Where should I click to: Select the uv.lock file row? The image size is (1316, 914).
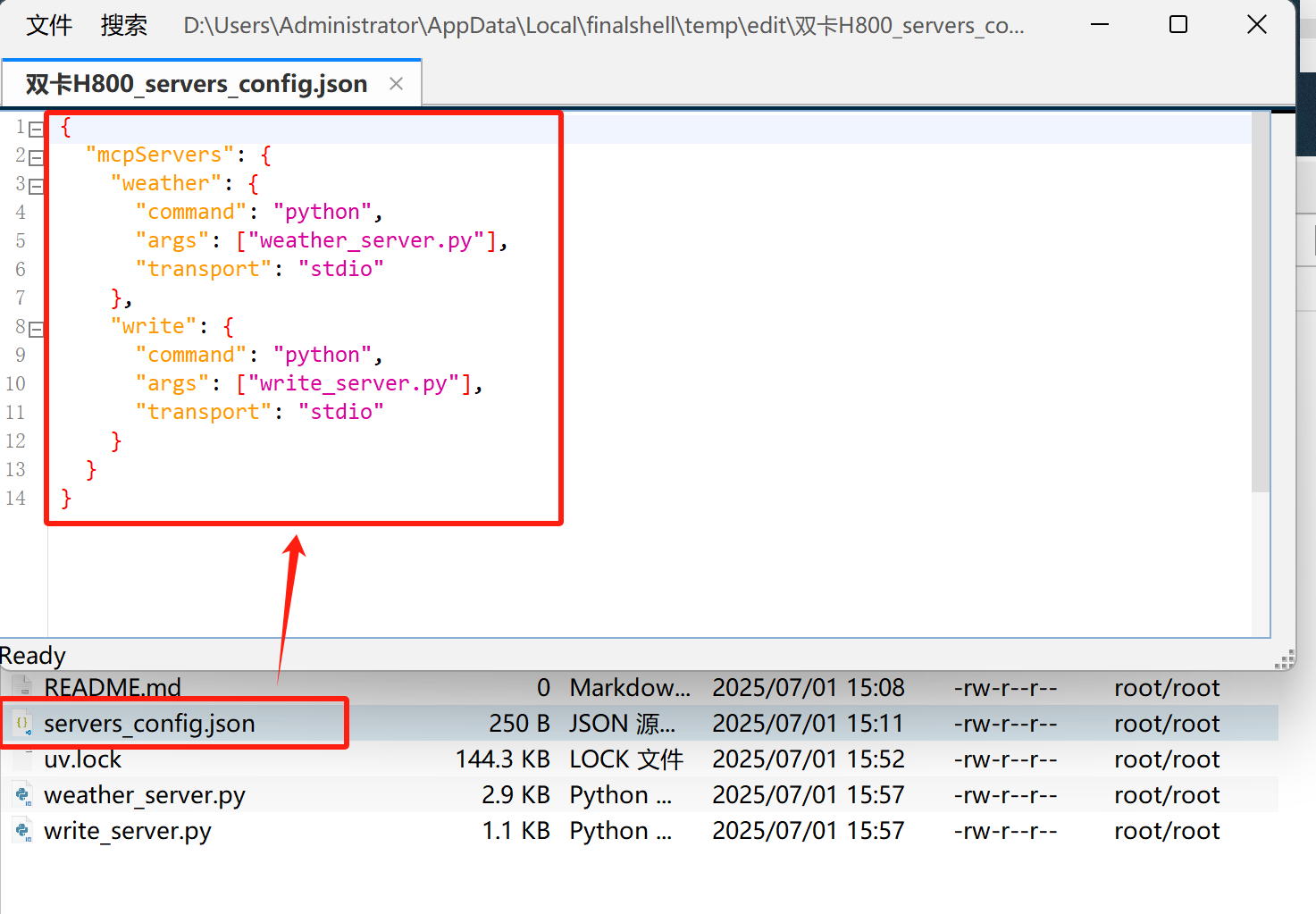pos(640,759)
